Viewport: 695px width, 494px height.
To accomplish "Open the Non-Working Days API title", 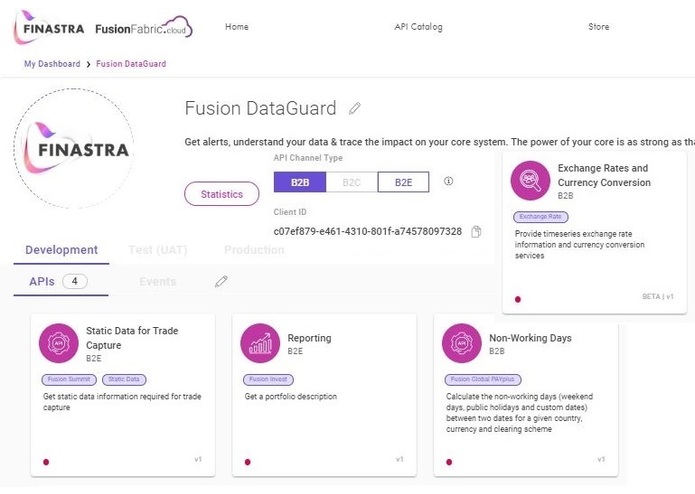I will click(531, 338).
